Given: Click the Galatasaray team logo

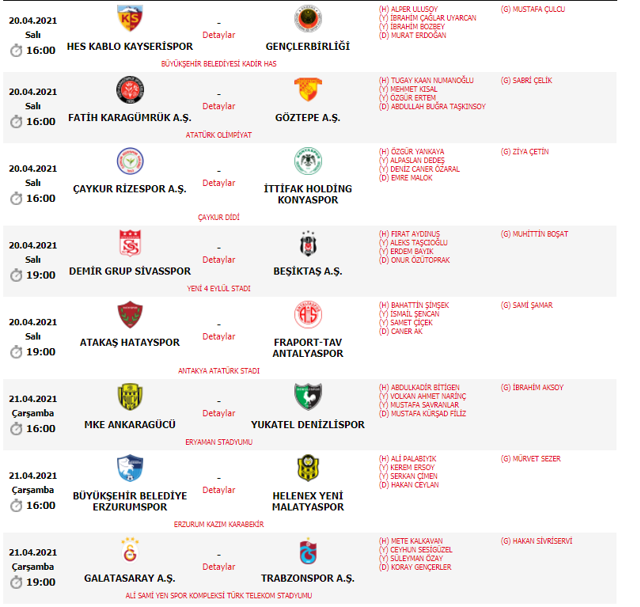Looking at the screenshot, I should pyautogui.click(x=129, y=551).
